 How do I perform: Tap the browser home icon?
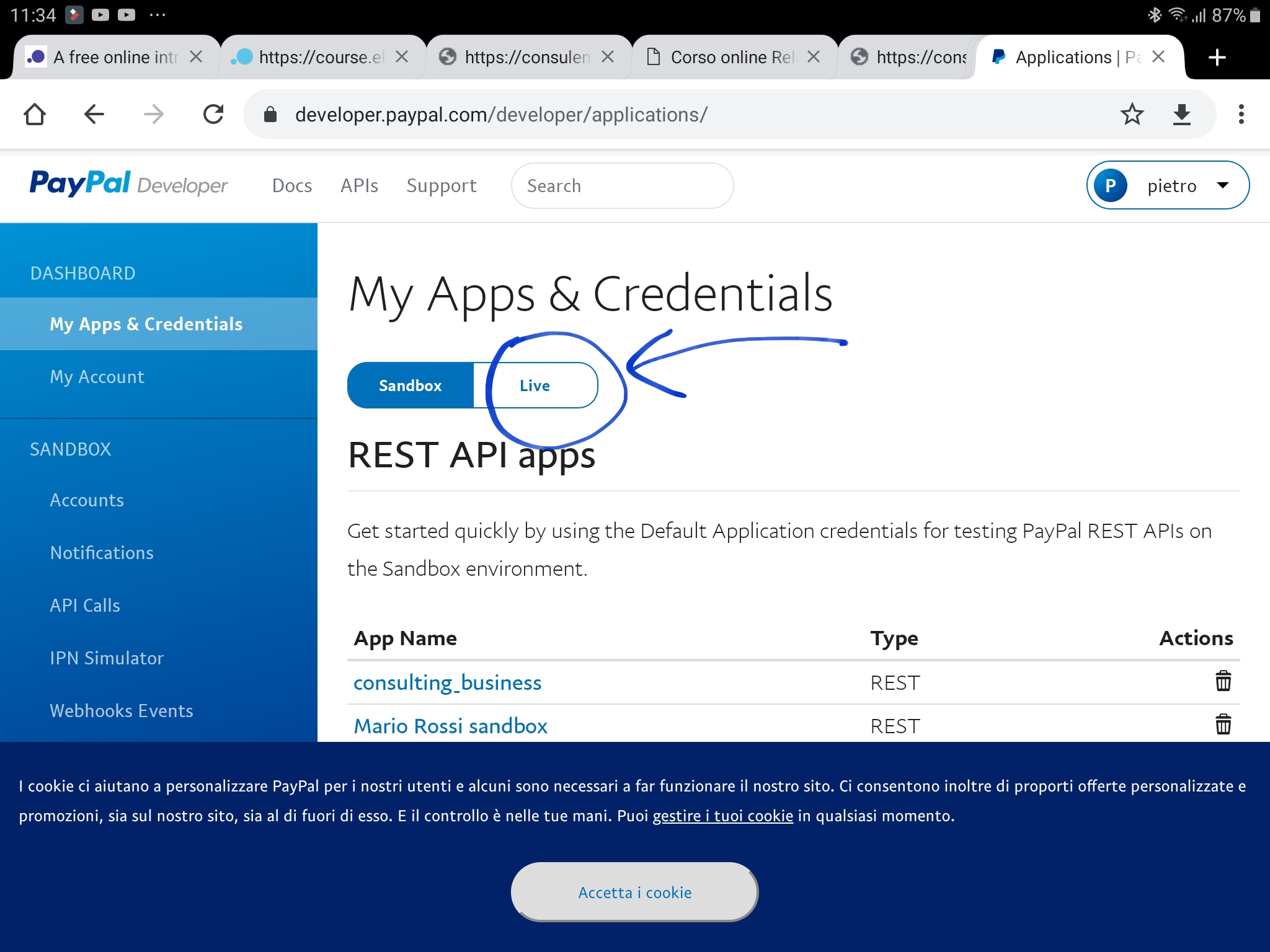point(35,114)
